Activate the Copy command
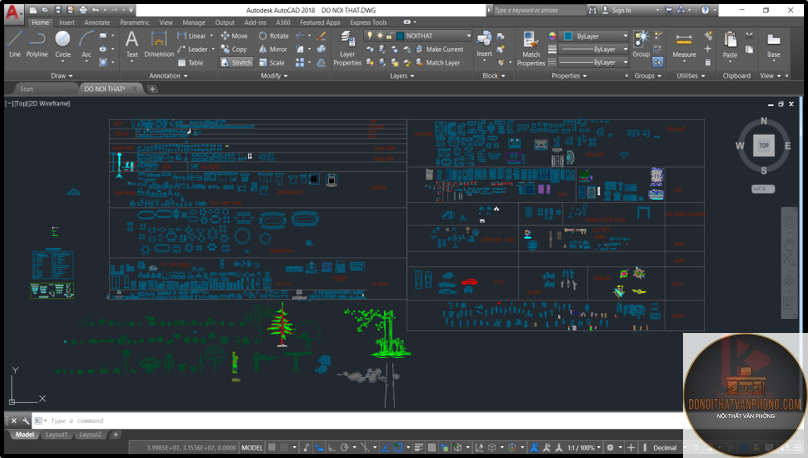Screen dimensions: 808x458 click(x=234, y=49)
